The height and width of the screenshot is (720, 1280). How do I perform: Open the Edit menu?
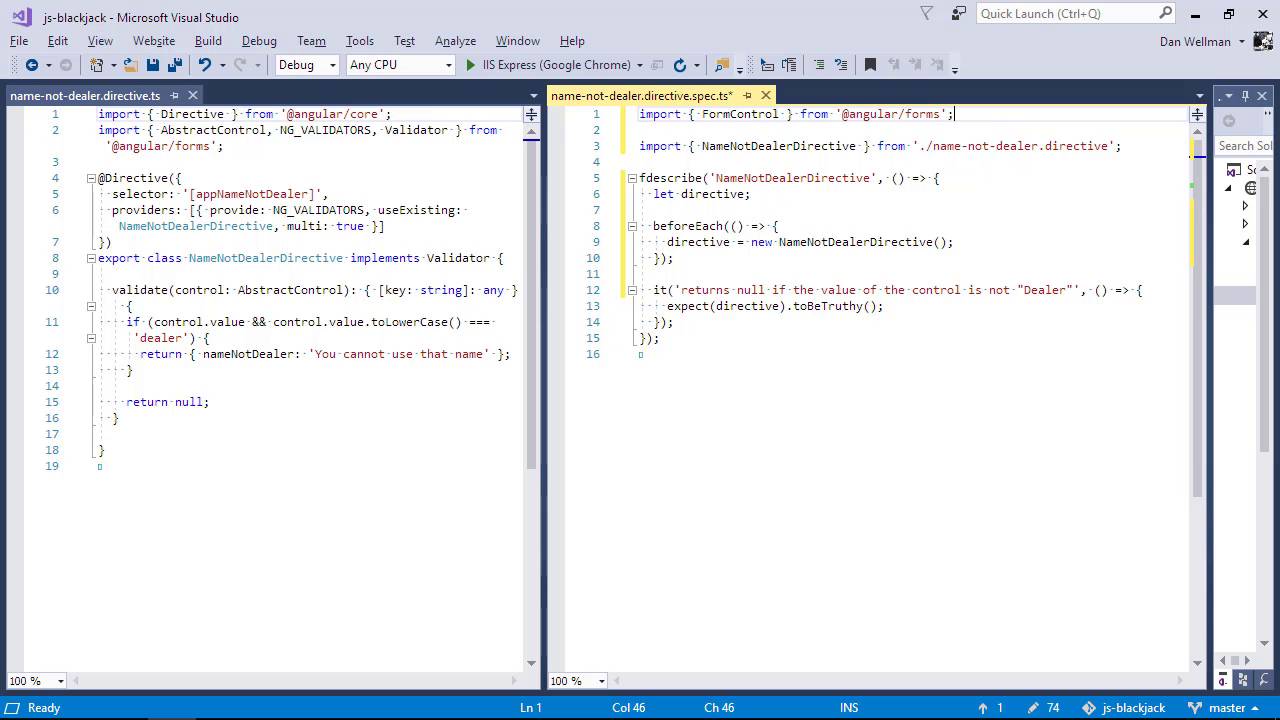point(58,41)
